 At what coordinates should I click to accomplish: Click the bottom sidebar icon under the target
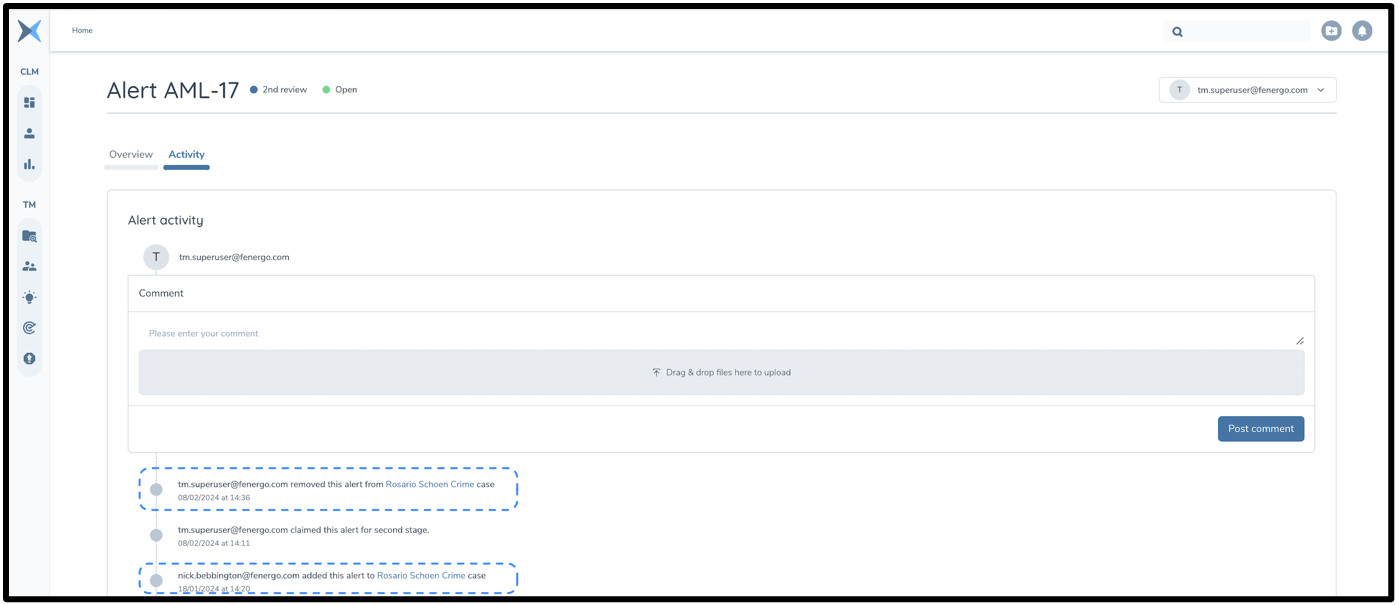[x=30, y=358]
